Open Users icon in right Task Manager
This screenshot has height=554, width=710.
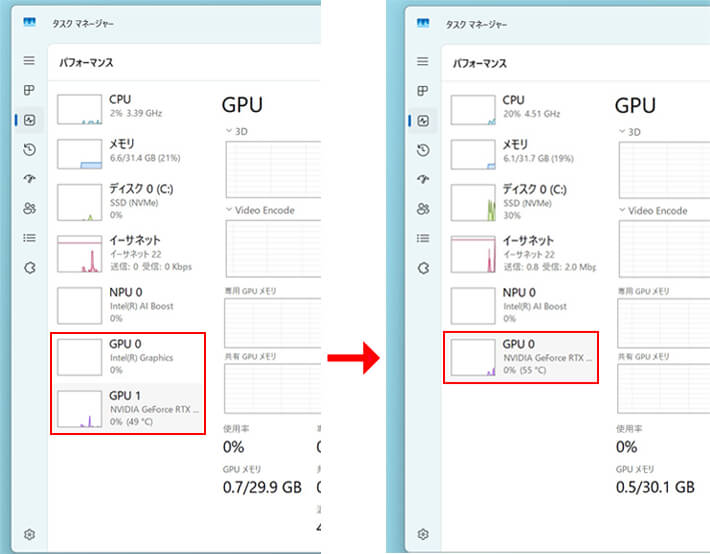(x=423, y=209)
